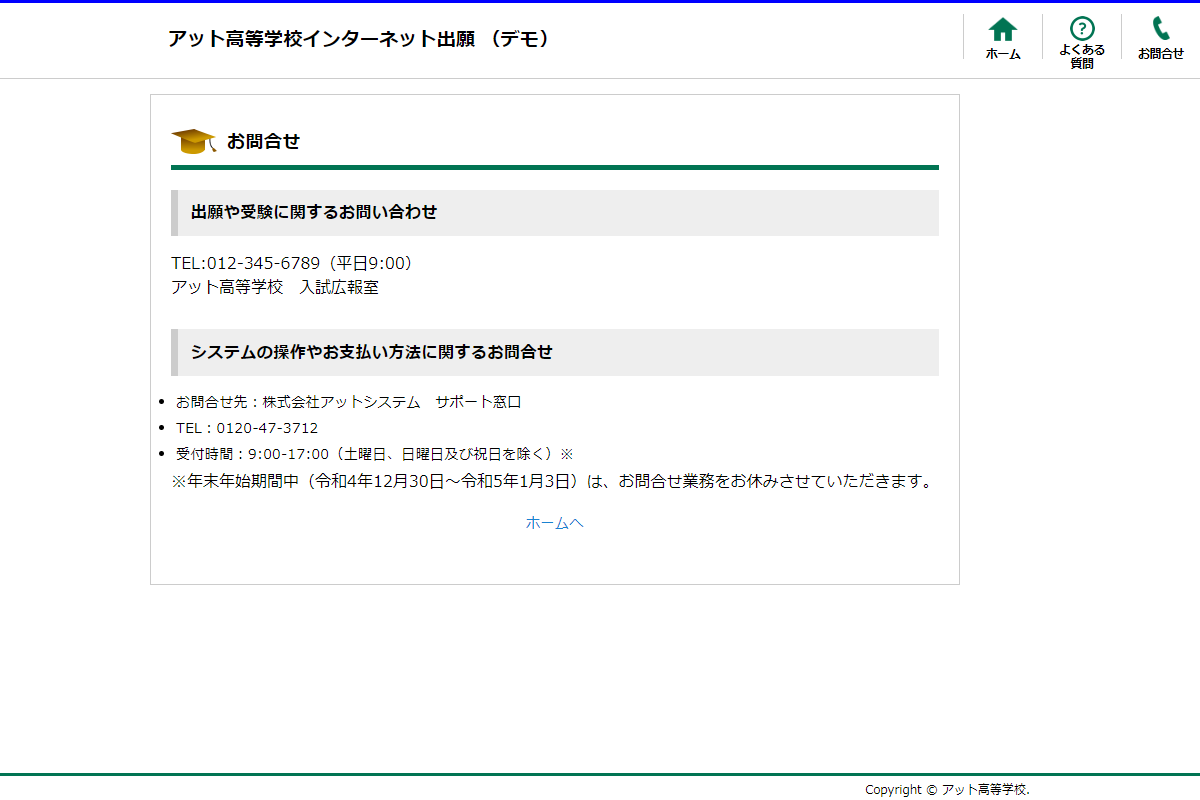This screenshot has height=800, width=1200.
Task: Click the システムの操作やお支払い方法 section header
Action: [371, 352]
